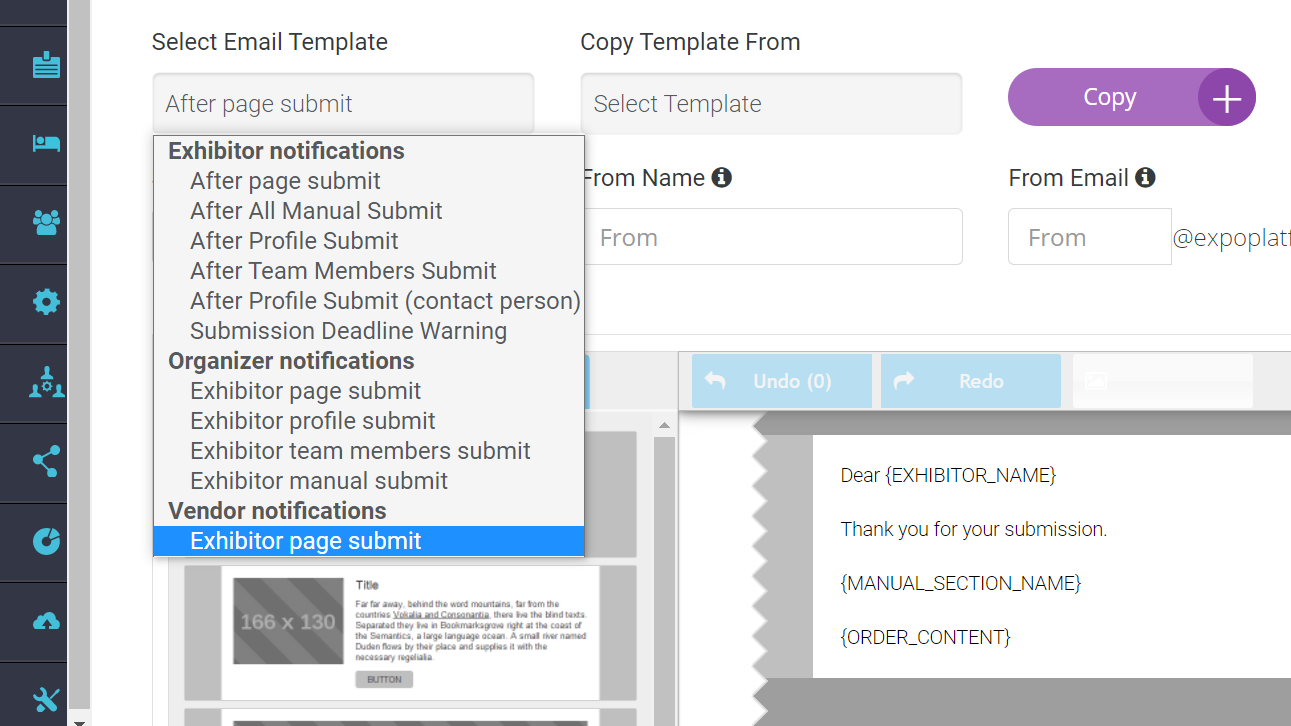Click the From Name info icon
This screenshot has width=1291, height=726.
(721, 178)
